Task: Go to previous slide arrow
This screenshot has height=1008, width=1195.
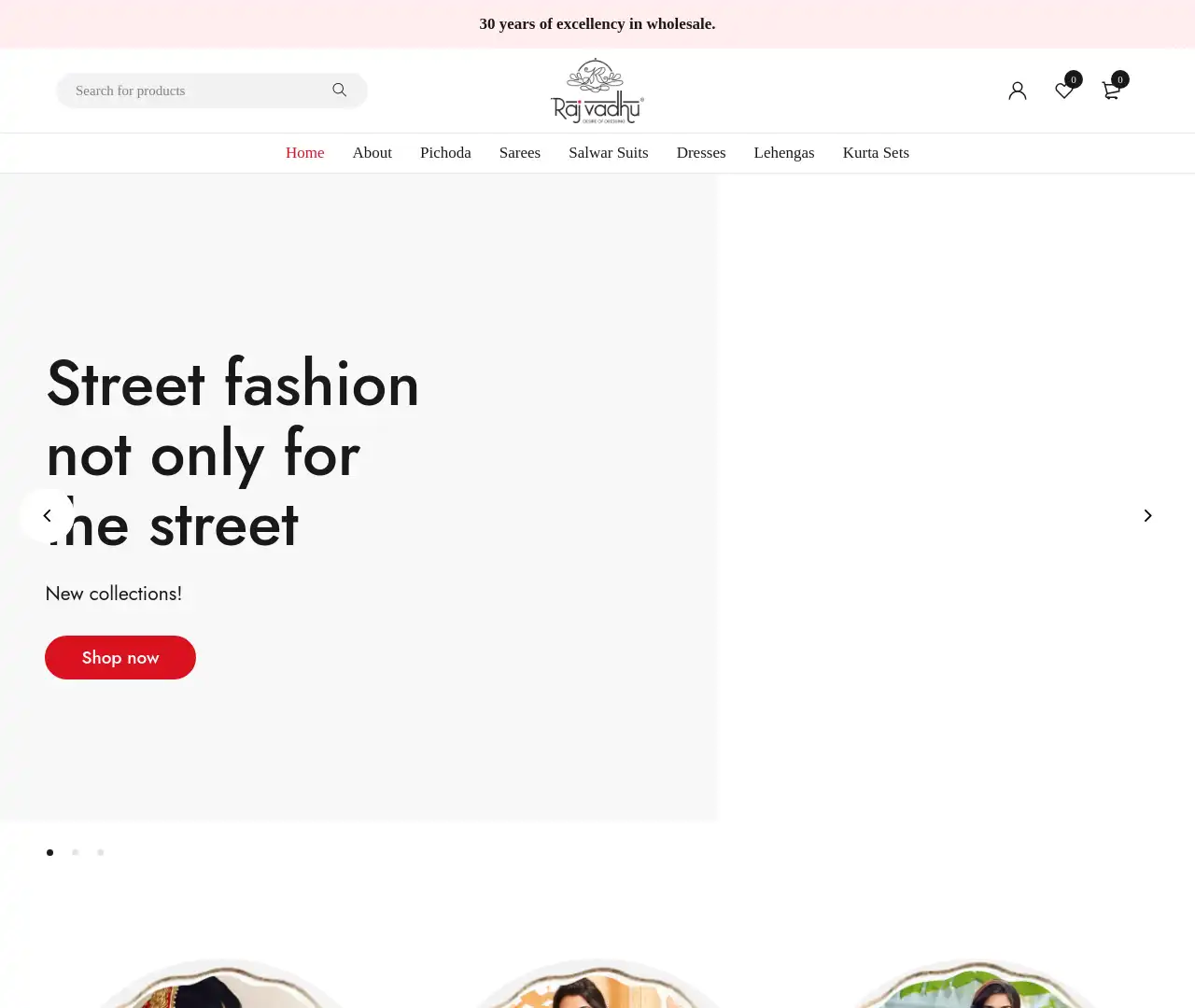Action: 47,515
